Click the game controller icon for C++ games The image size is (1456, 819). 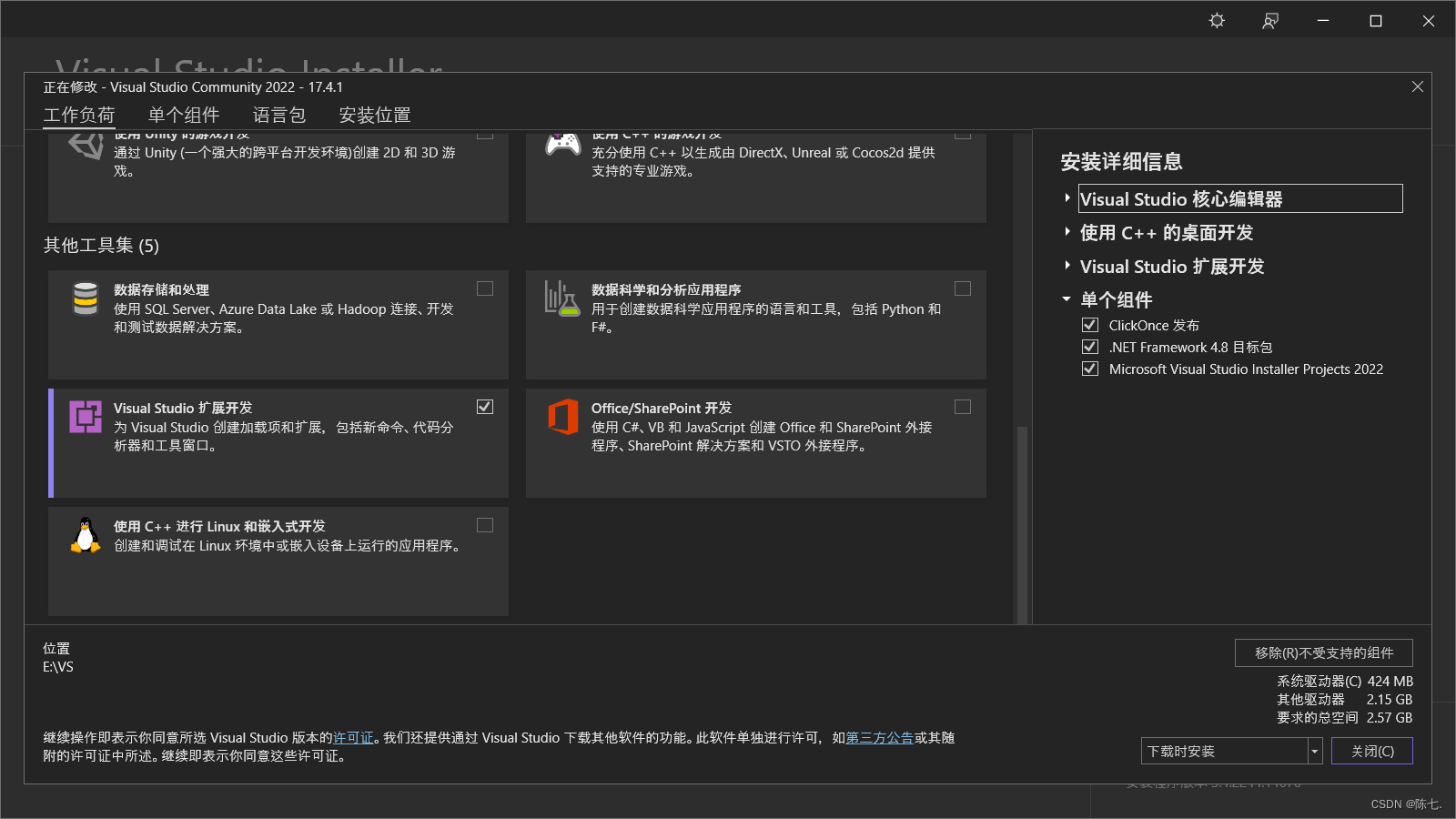pyautogui.click(x=563, y=144)
